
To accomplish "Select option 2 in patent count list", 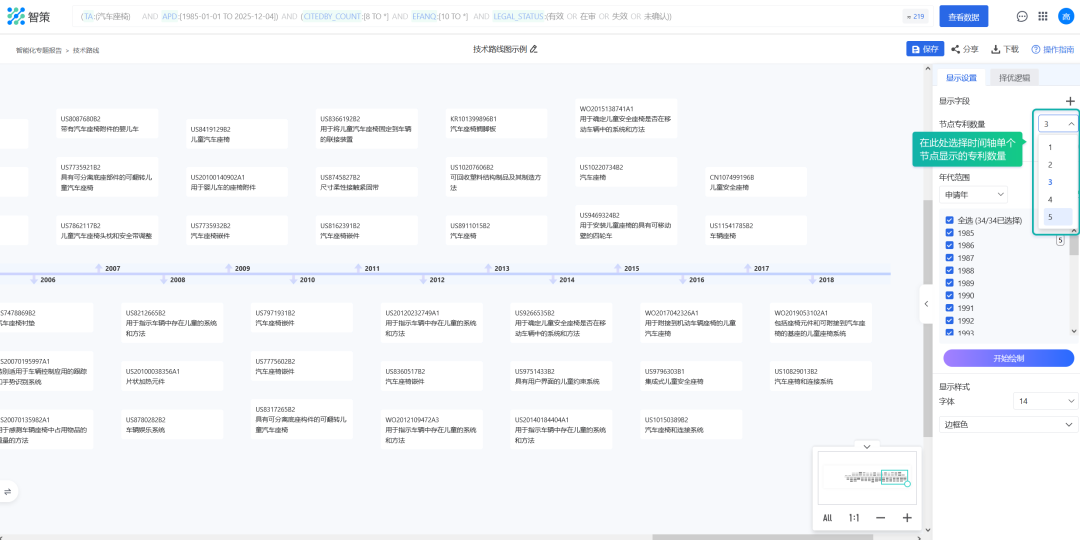I will [1055, 165].
